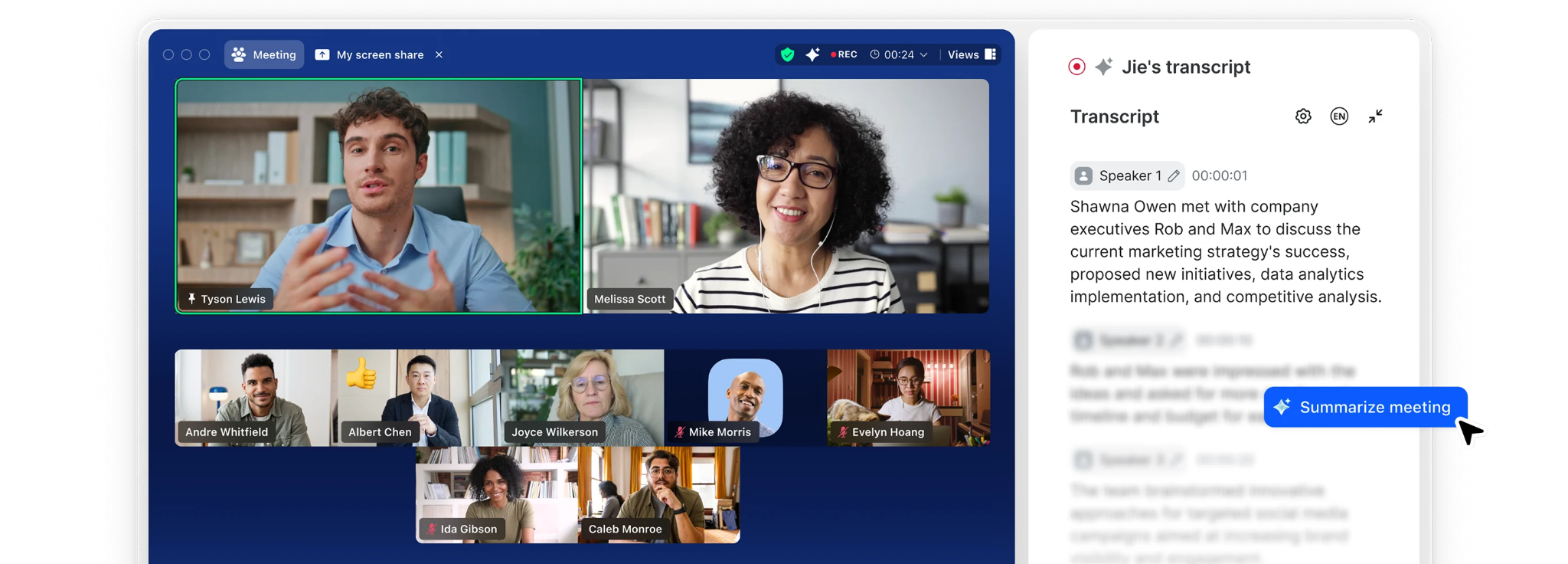Viewport: 1568px width, 564px height.
Task: Edit Speaker 1 name with pencil icon
Action: tap(1174, 176)
